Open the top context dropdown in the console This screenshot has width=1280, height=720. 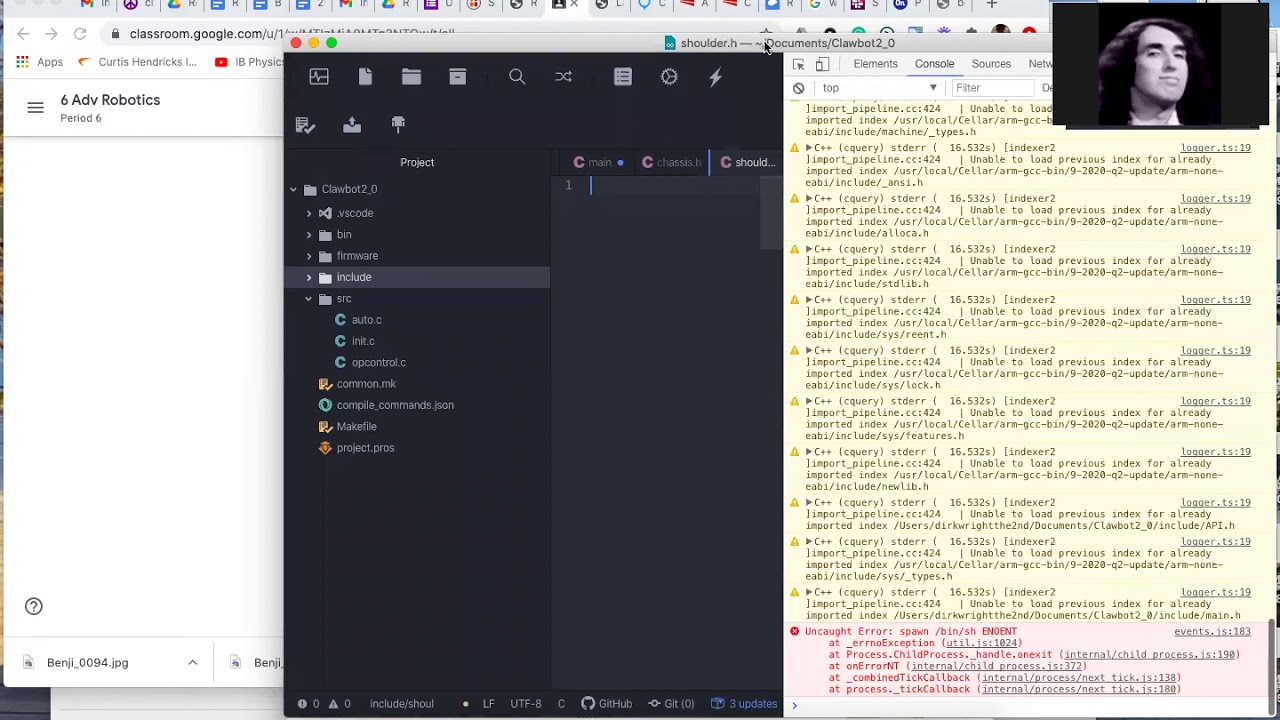(x=880, y=88)
